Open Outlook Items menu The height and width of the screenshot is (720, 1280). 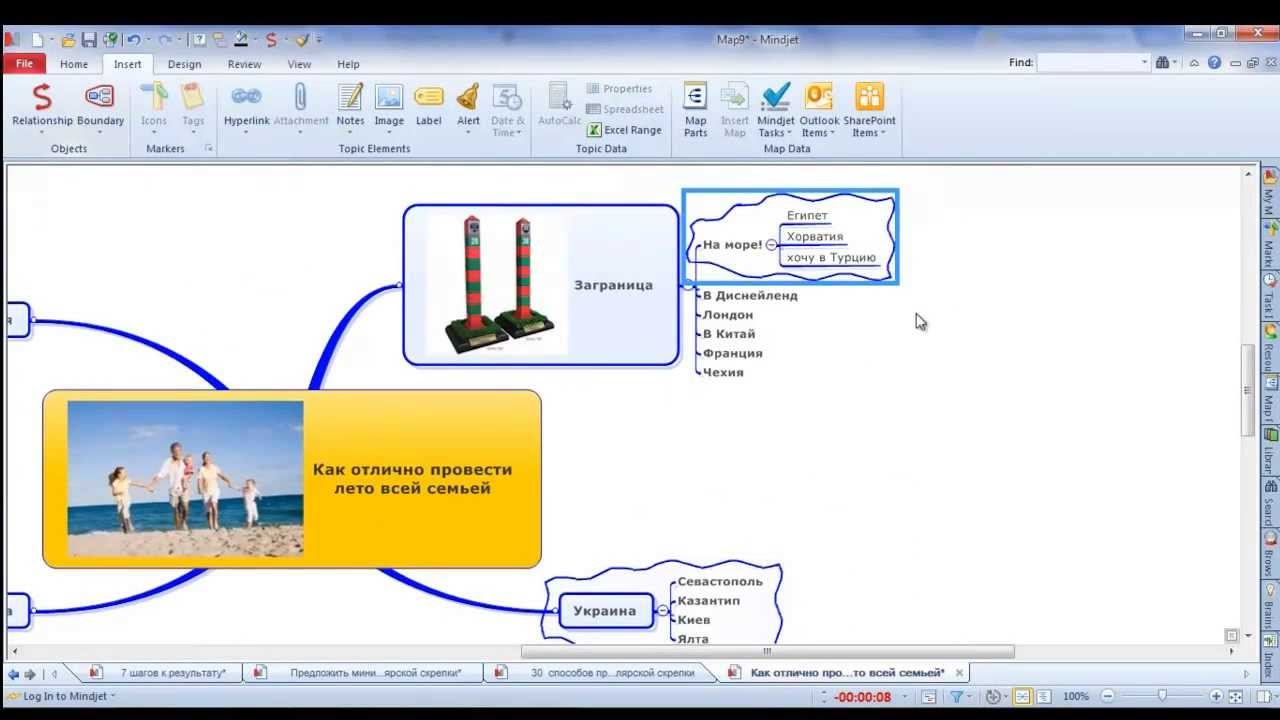[x=819, y=110]
